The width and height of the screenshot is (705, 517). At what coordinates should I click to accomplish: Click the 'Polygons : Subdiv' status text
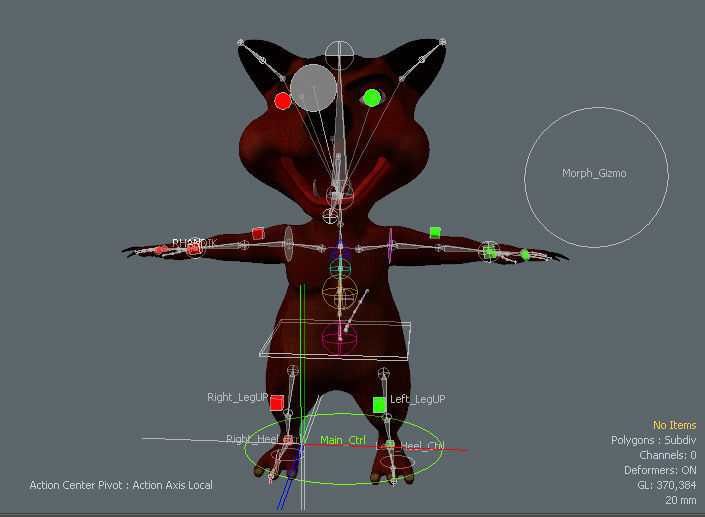pos(653,440)
